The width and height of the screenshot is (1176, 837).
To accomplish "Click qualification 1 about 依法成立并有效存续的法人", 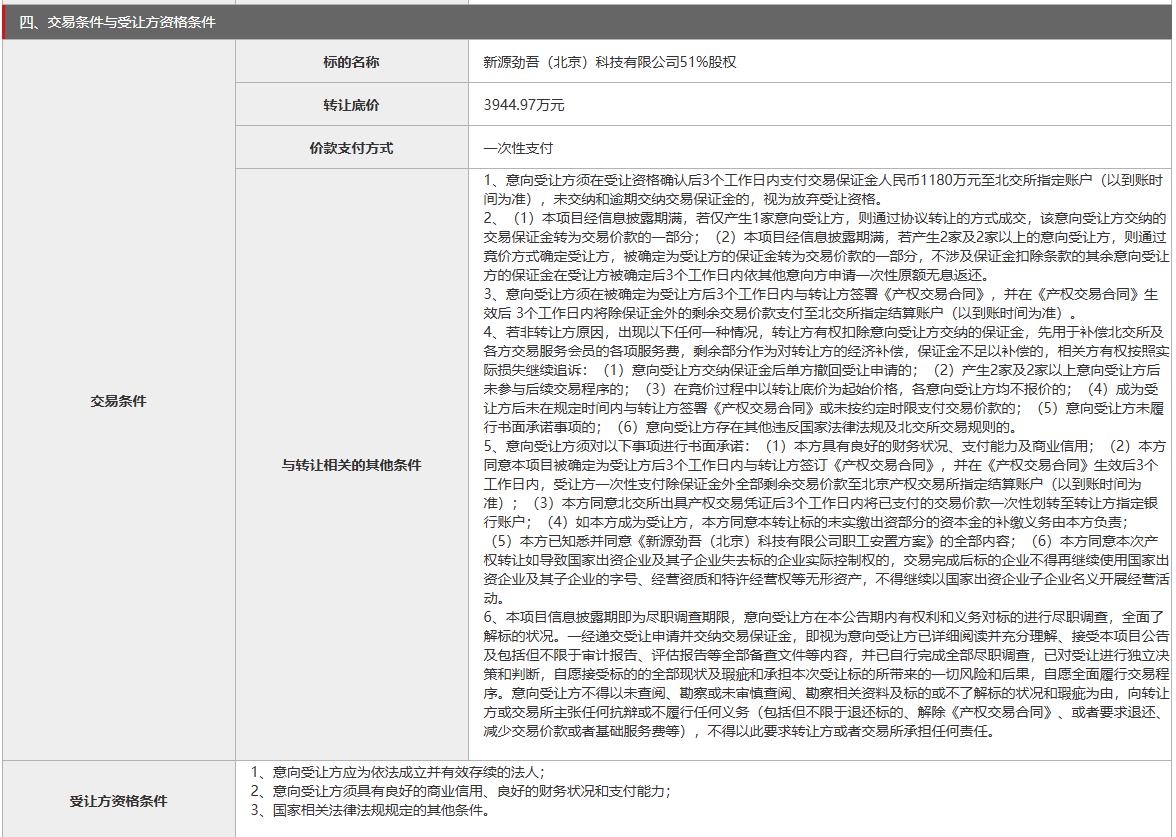I will [398, 772].
